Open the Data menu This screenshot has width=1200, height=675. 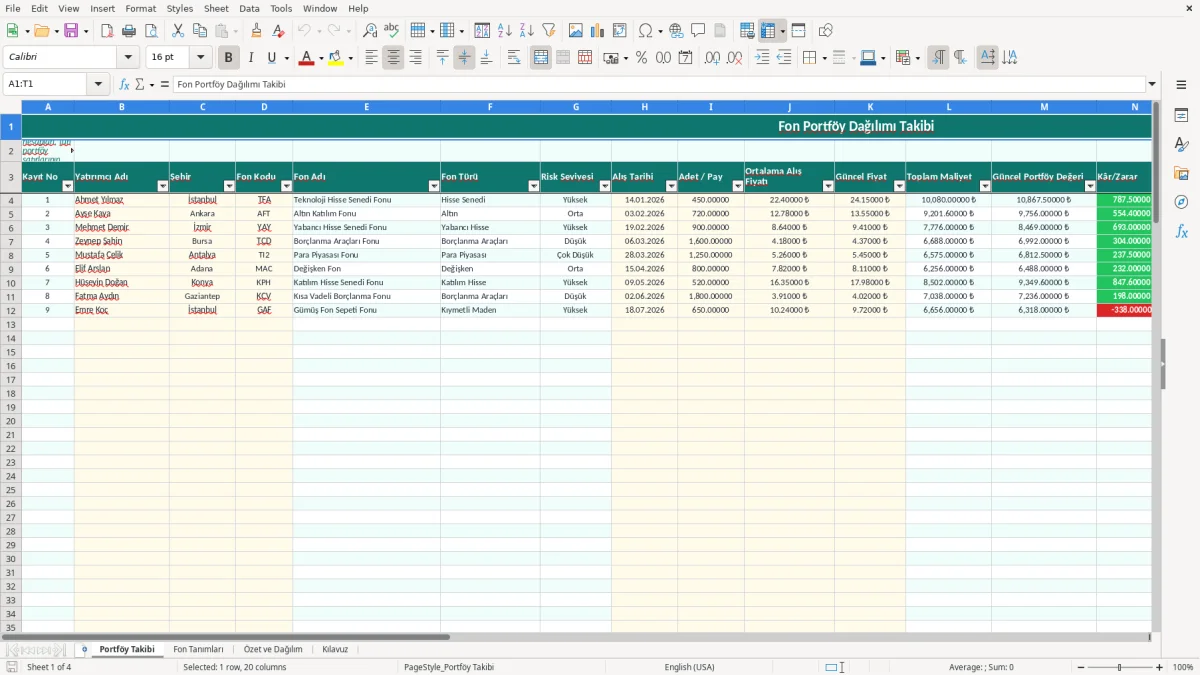pos(249,8)
